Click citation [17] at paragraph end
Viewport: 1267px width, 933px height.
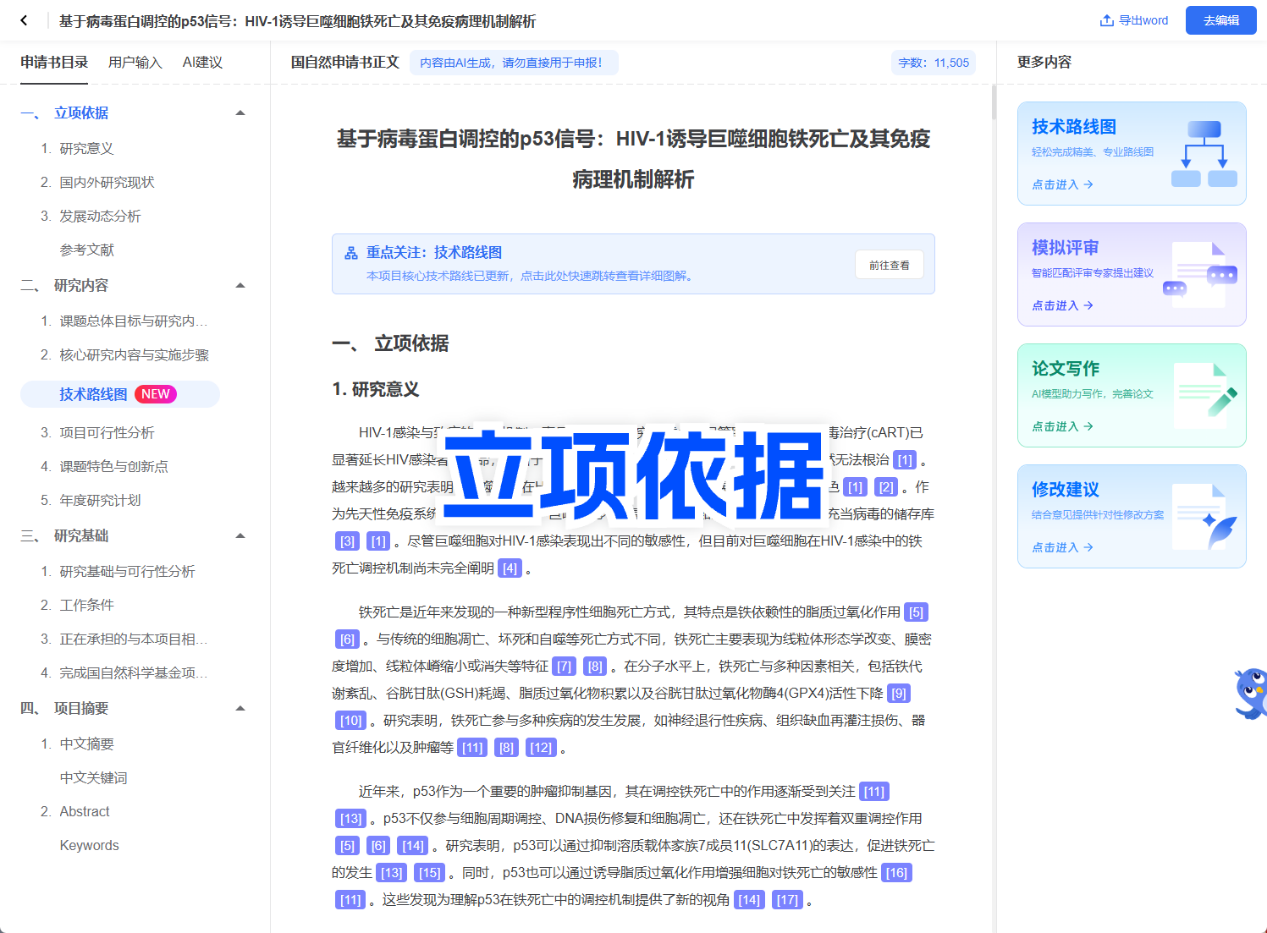[x=788, y=900]
